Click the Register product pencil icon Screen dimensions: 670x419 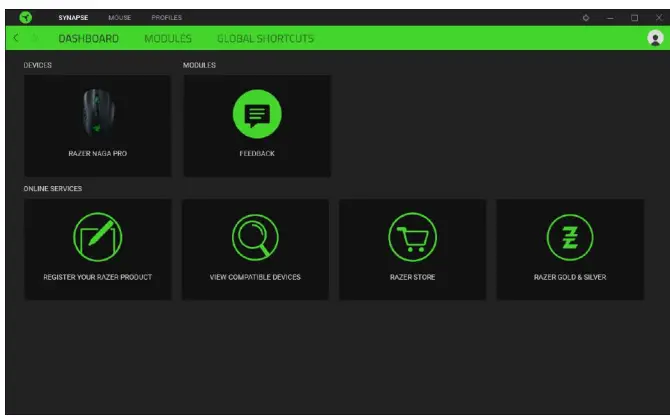[x=97, y=237]
